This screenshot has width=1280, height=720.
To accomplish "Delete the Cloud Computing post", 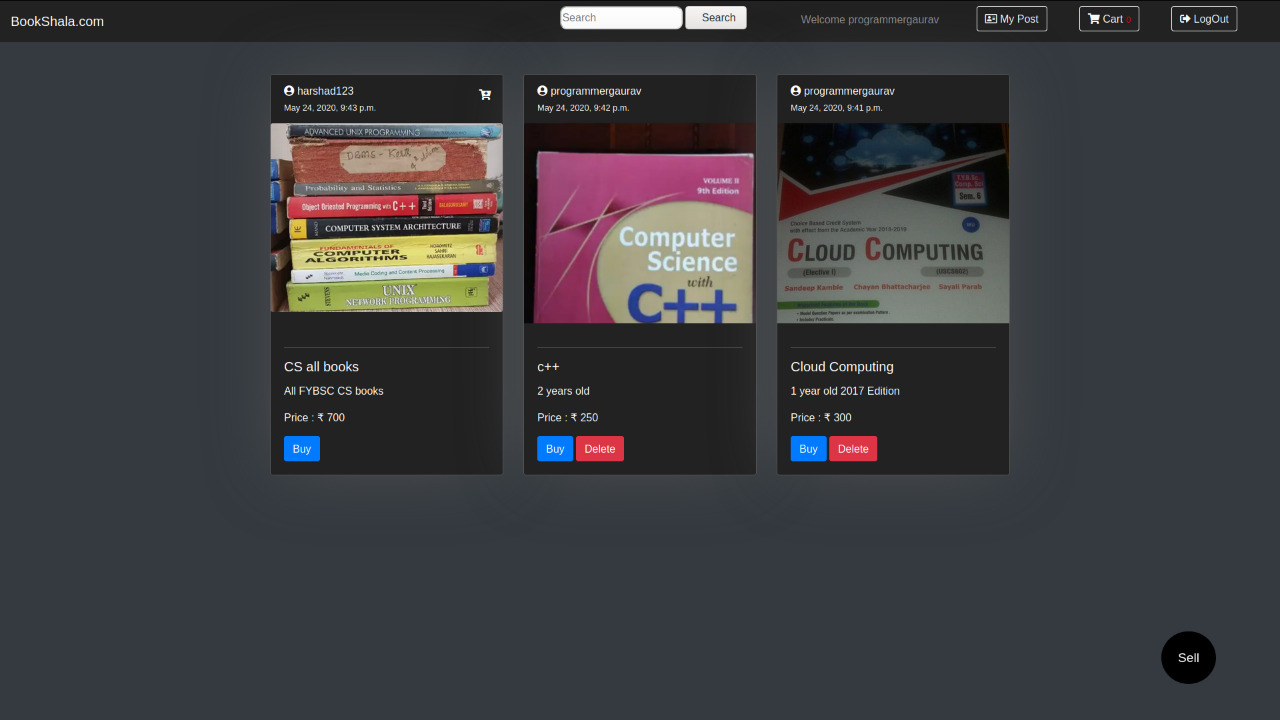I will pos(852,449).
